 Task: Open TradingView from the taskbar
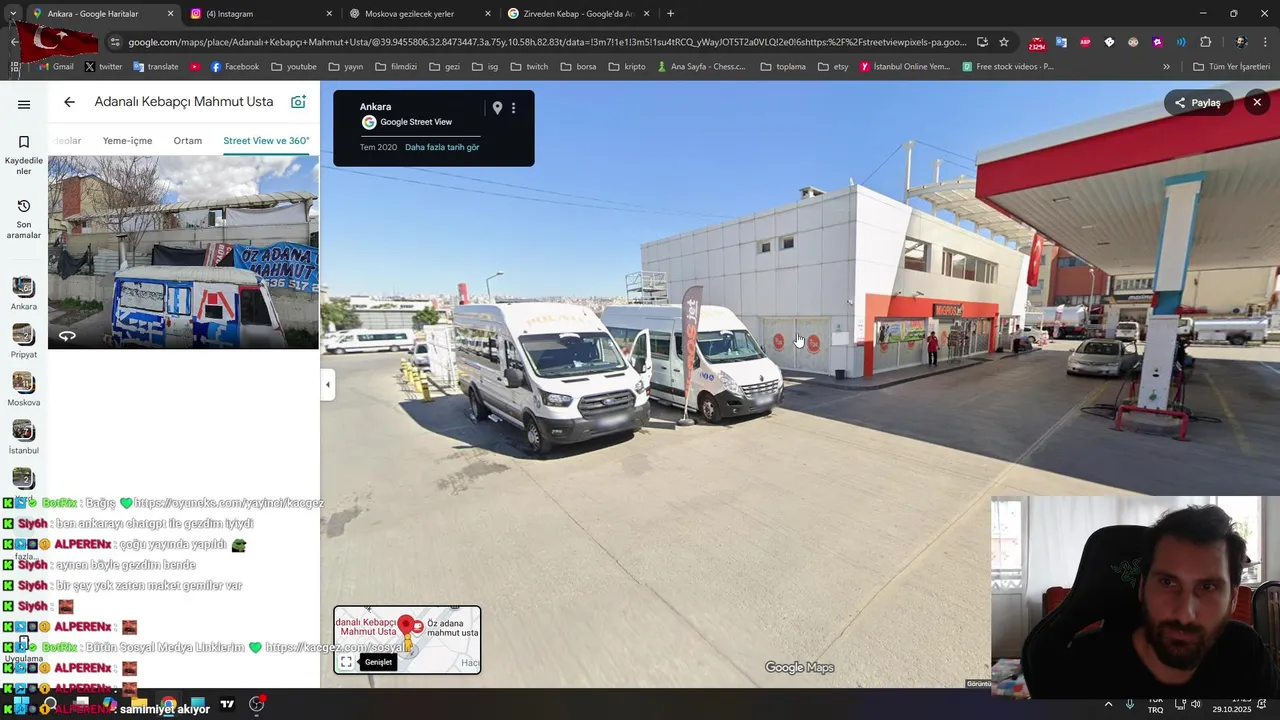coord(227,704)
